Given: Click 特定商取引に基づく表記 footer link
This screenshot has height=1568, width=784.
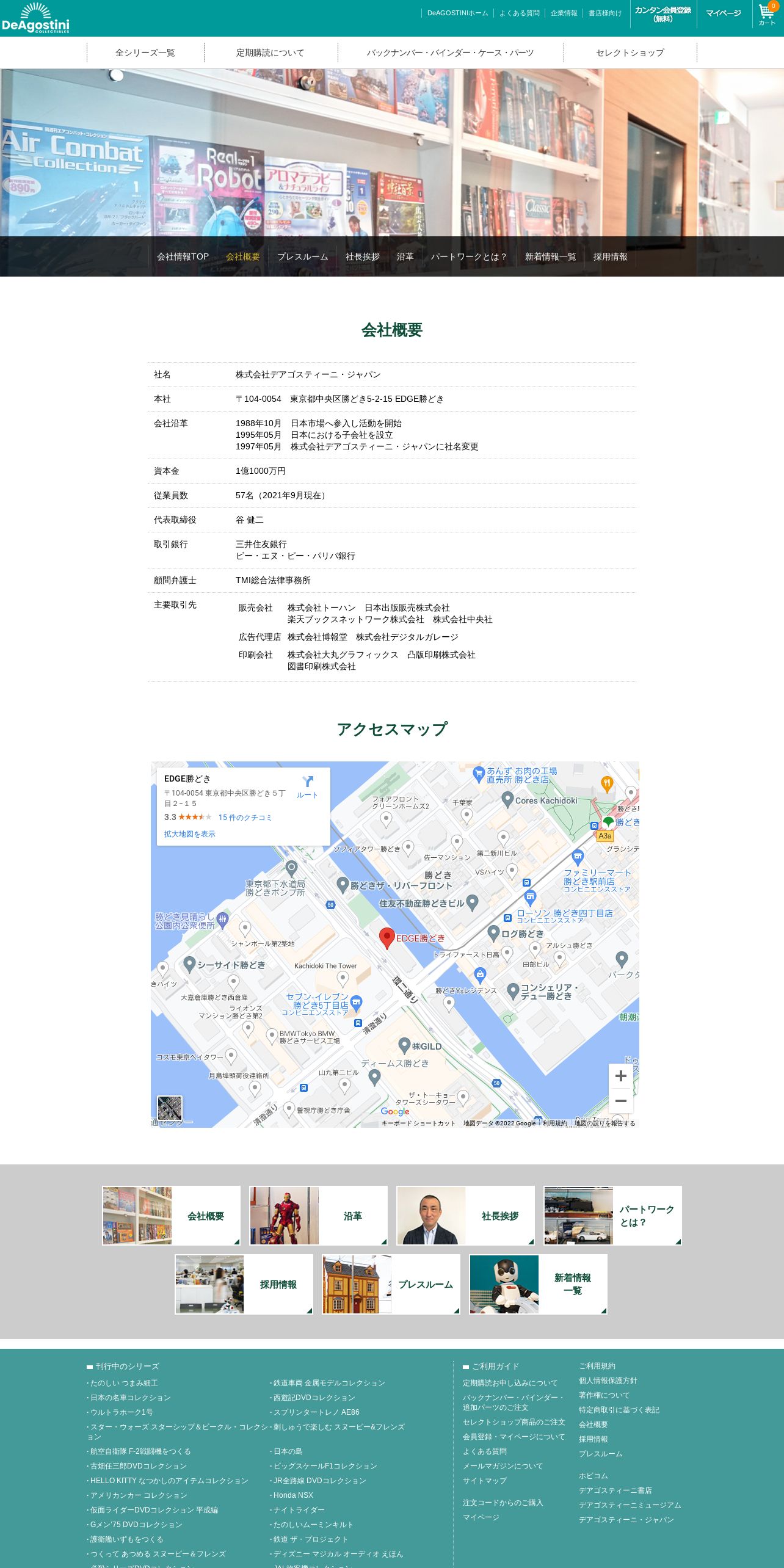Looking at the screenshot, I should 619,1410.
